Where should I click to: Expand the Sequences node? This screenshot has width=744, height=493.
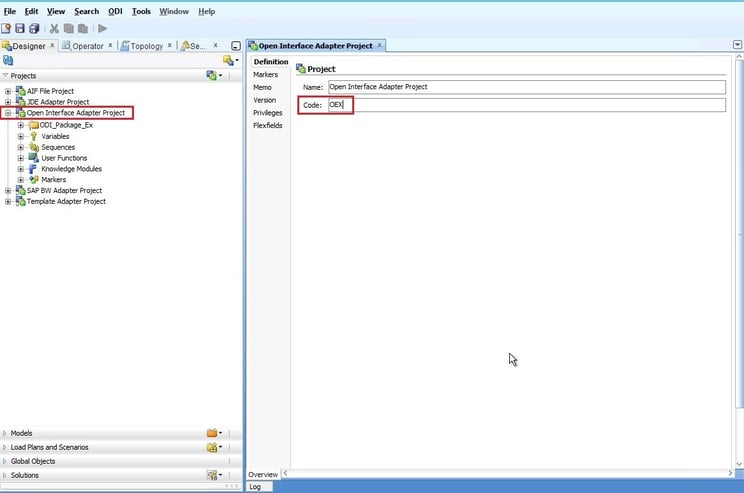click(20, 147)
